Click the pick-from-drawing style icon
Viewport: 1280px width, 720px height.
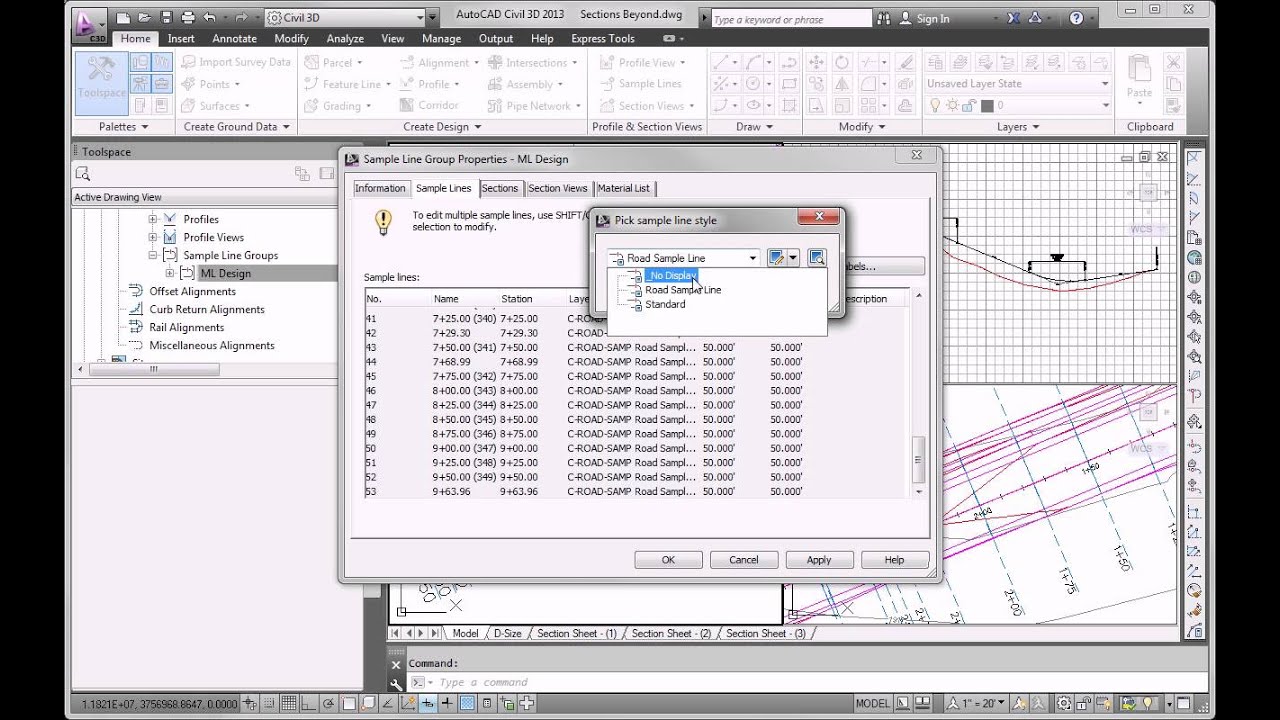pos(817,258)
